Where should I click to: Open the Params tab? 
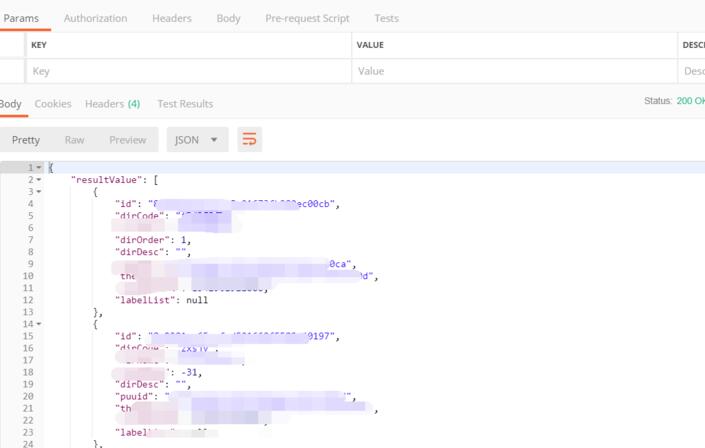tap(21, 18)
